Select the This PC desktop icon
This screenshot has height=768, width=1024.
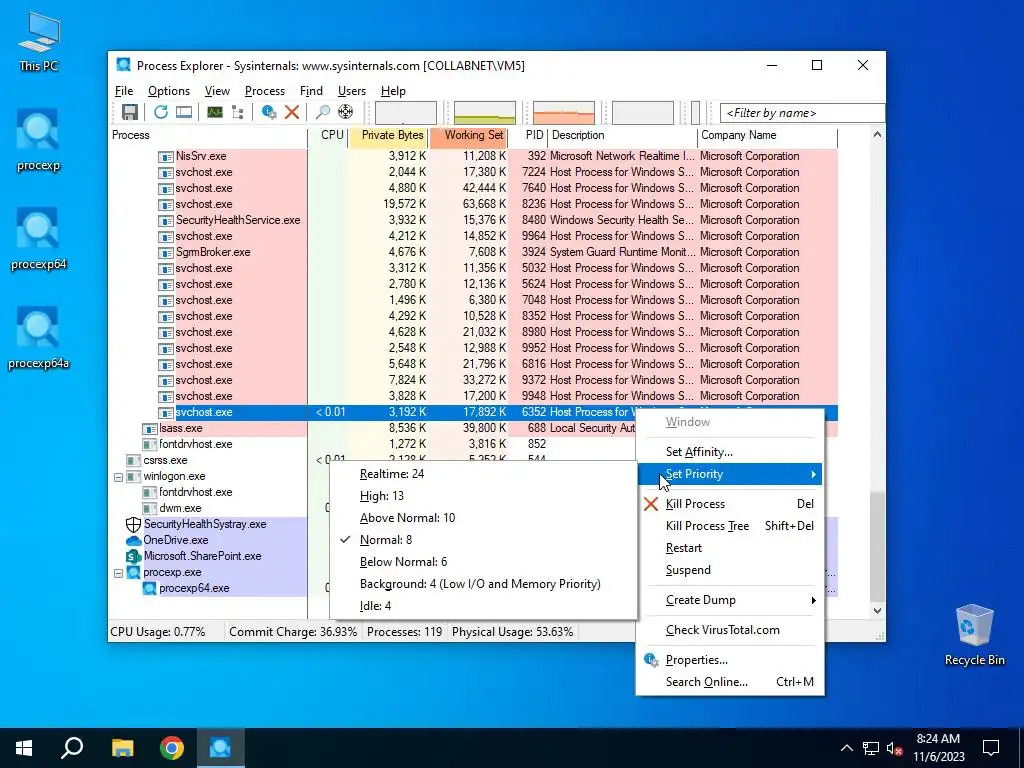tap(38, 42)
